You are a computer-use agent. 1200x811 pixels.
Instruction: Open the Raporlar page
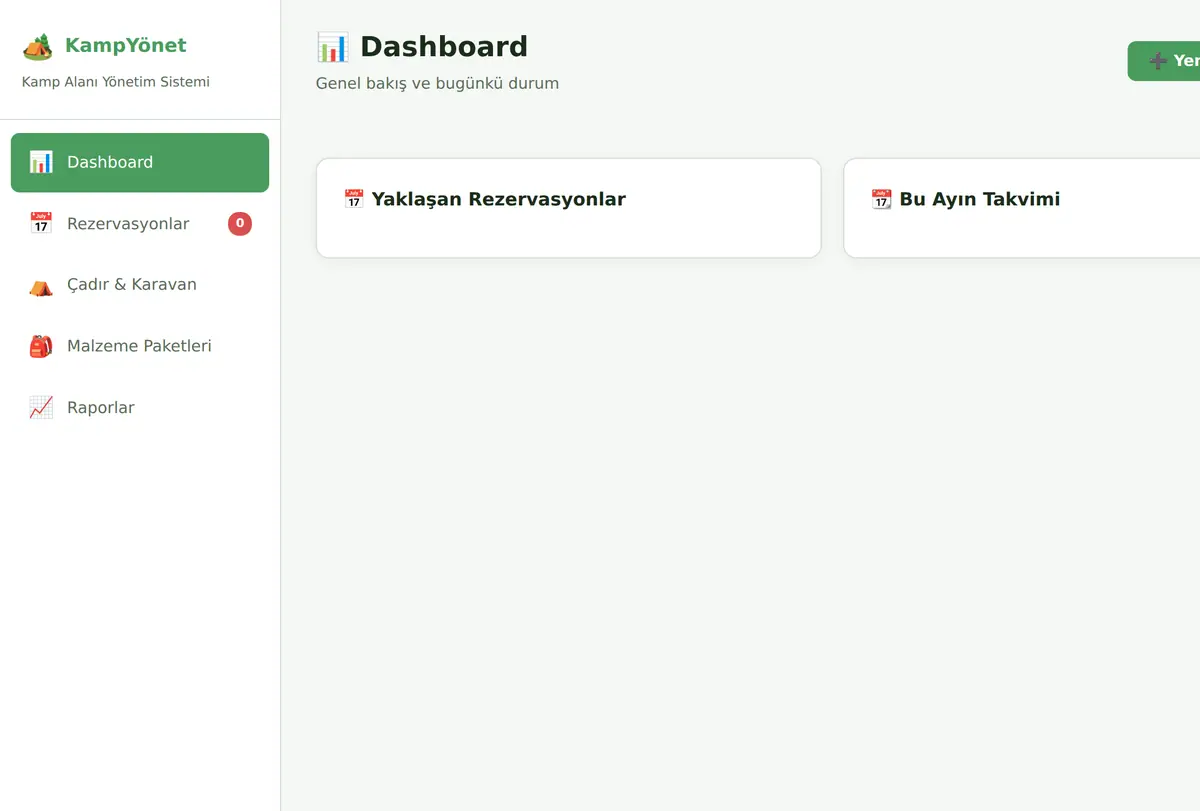(140, 407)
